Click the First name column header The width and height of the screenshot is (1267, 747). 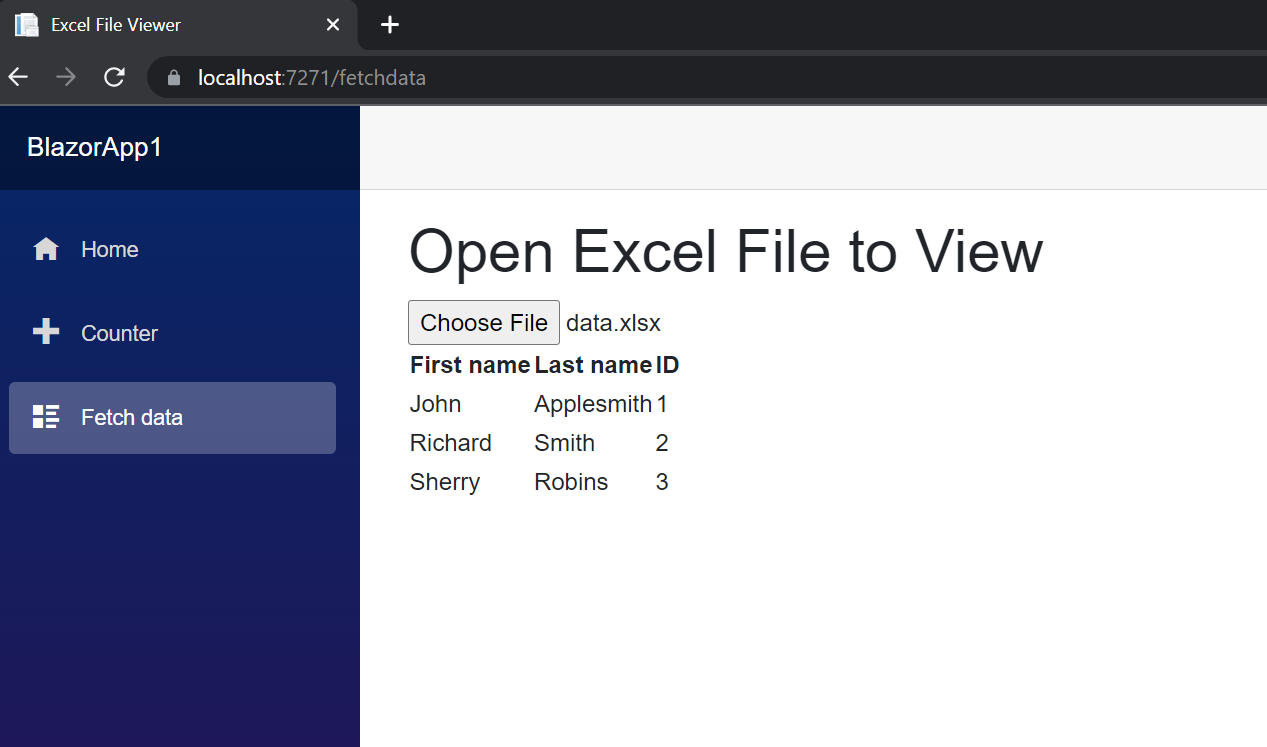click(469, 365)
